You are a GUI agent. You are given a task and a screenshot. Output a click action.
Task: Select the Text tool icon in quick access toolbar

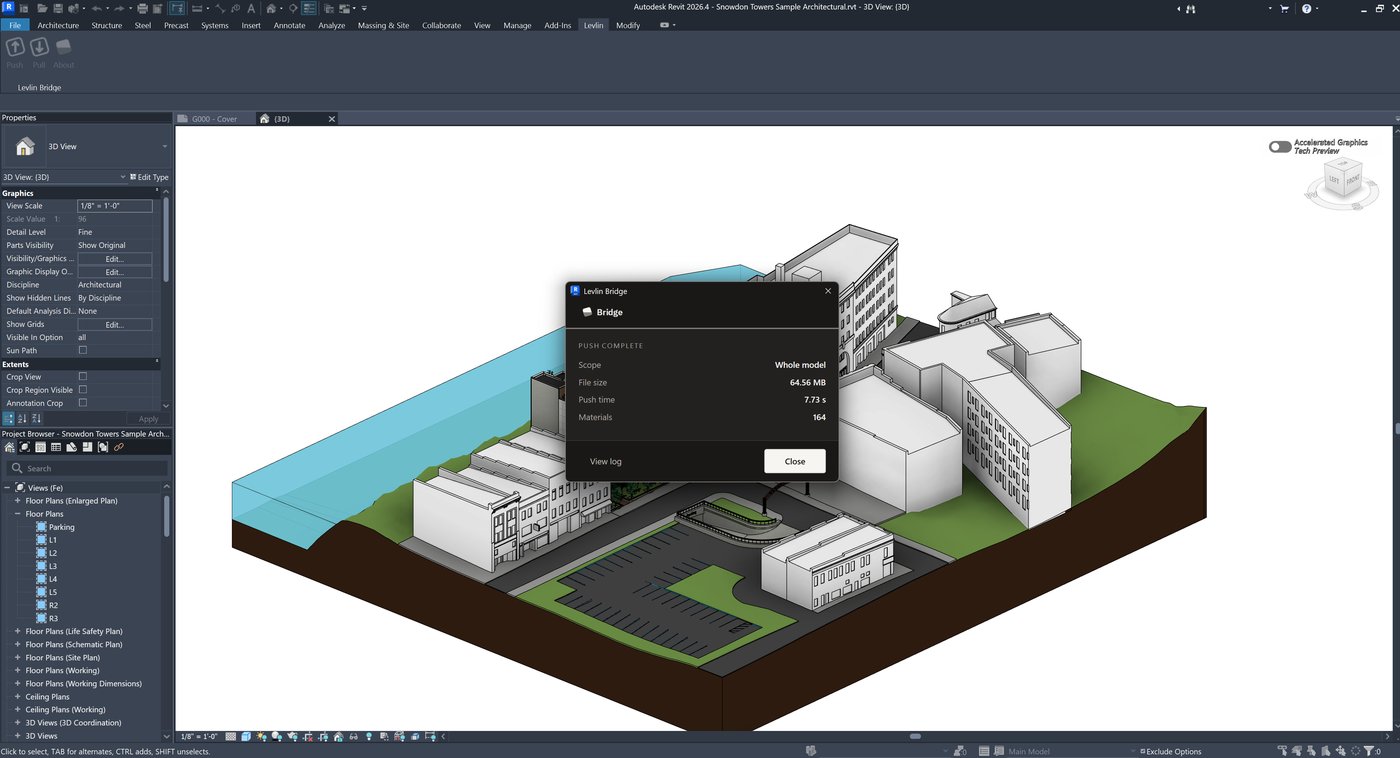(251, 8)
